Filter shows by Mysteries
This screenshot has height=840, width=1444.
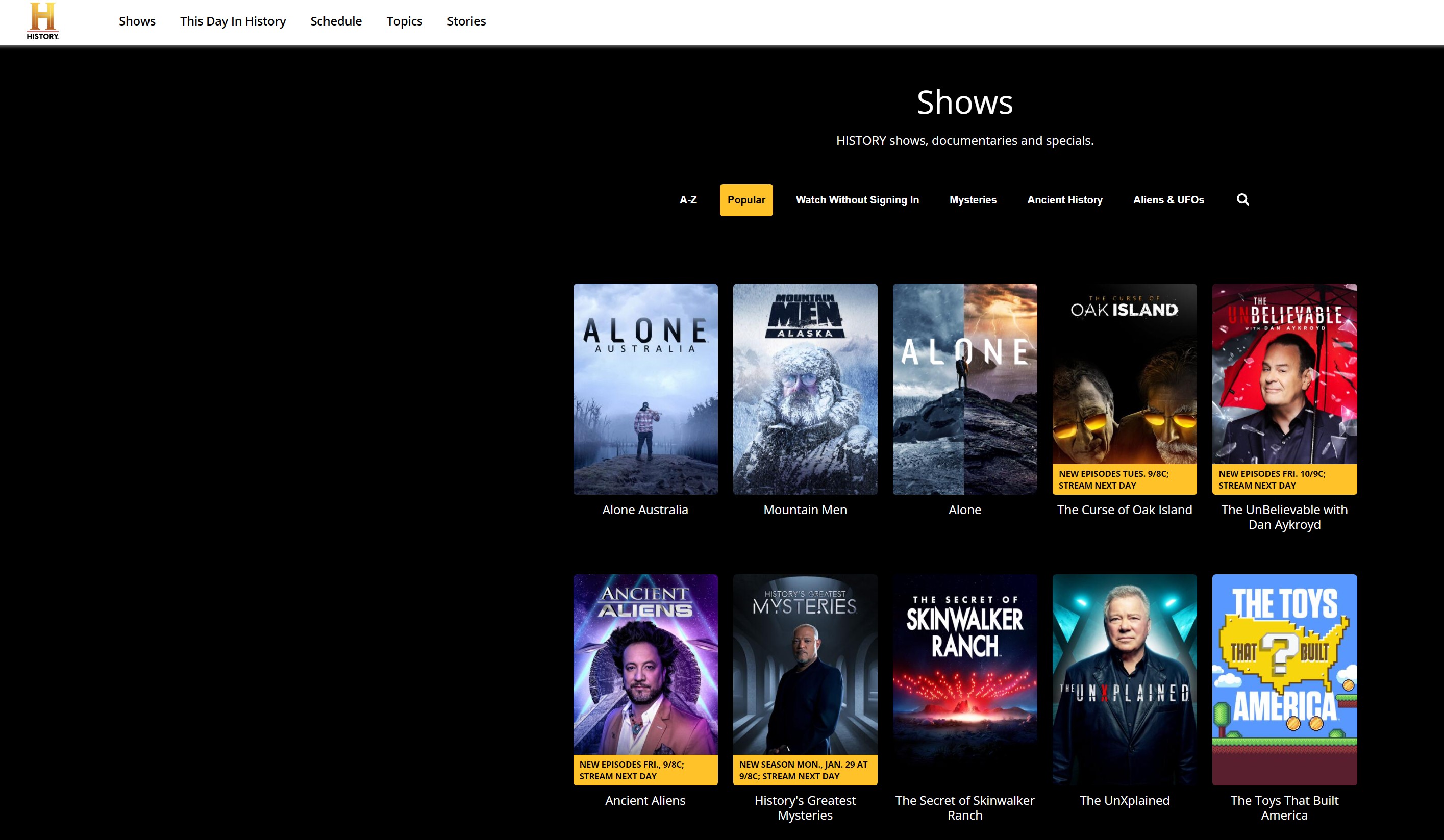pos(973,200)
